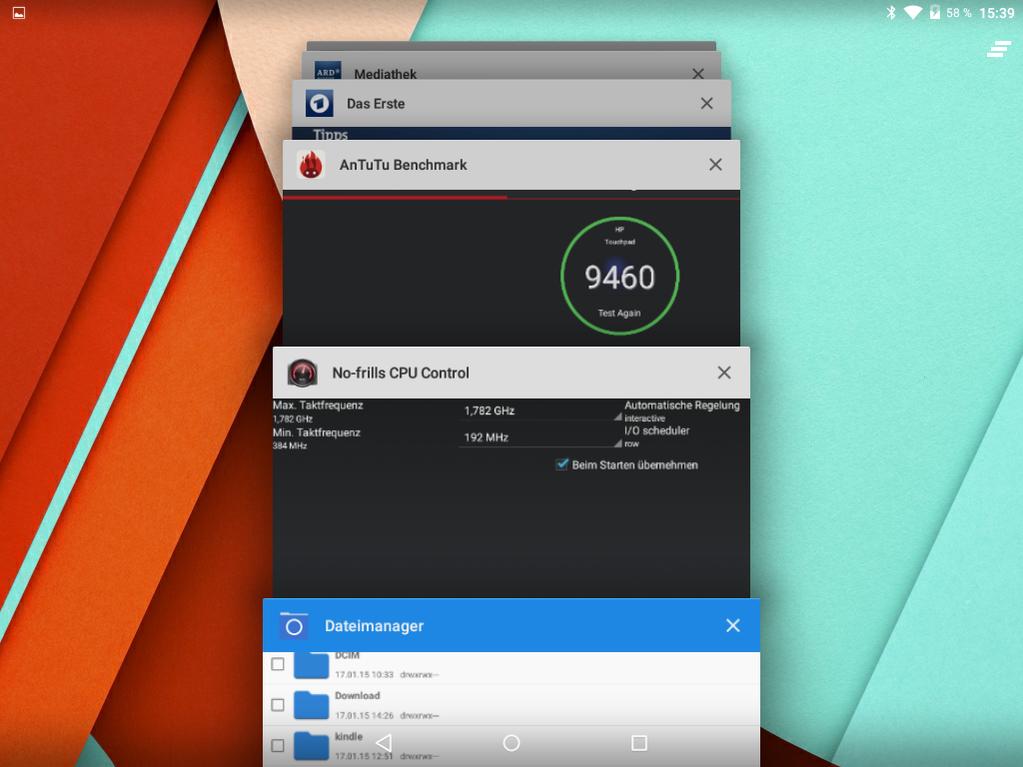Tap the 9460 benchmark score
Viewport: 1023px width, 767px height.
619,277
